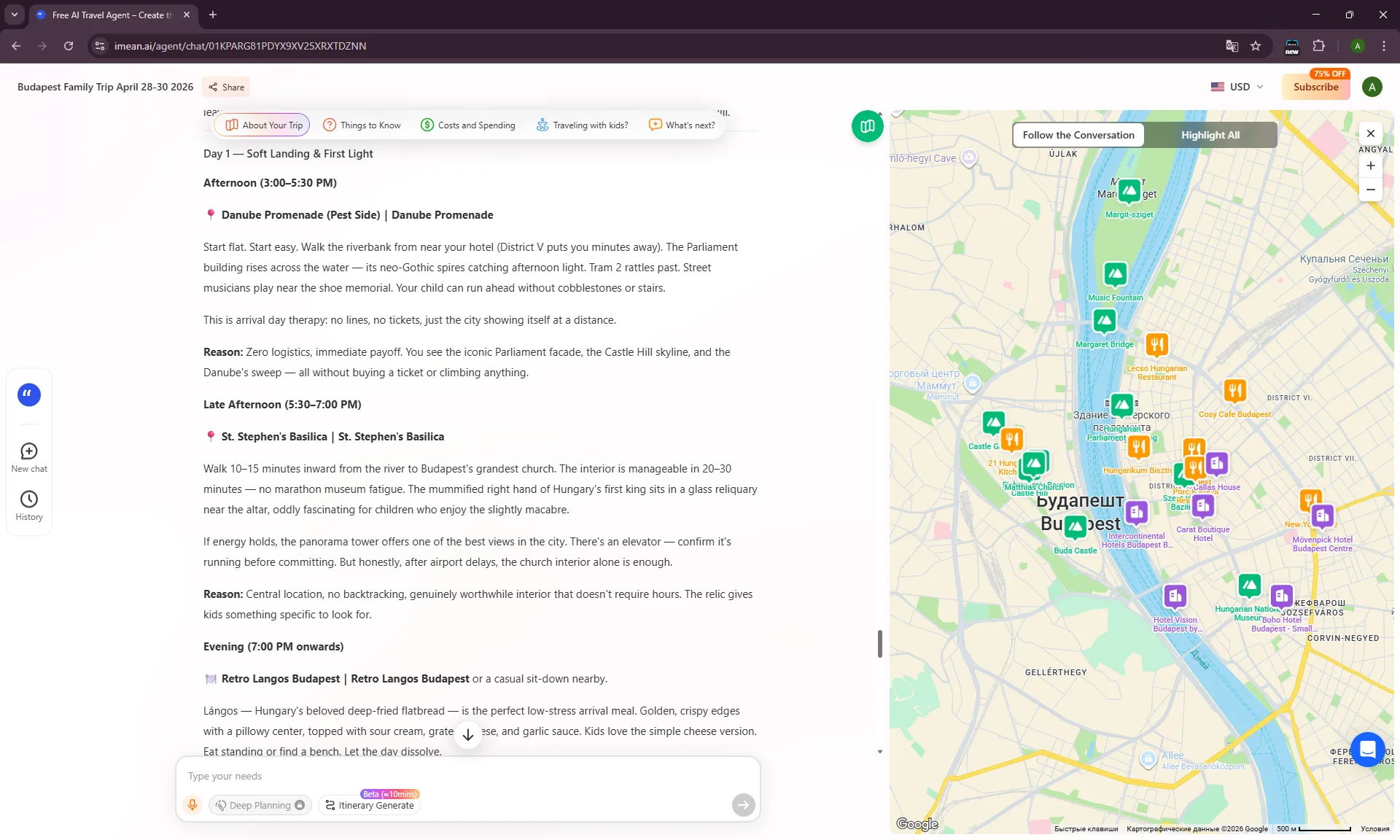Toggle Deep Planning mode
The image size is (1400, 840).
click(x=260, y=805)
